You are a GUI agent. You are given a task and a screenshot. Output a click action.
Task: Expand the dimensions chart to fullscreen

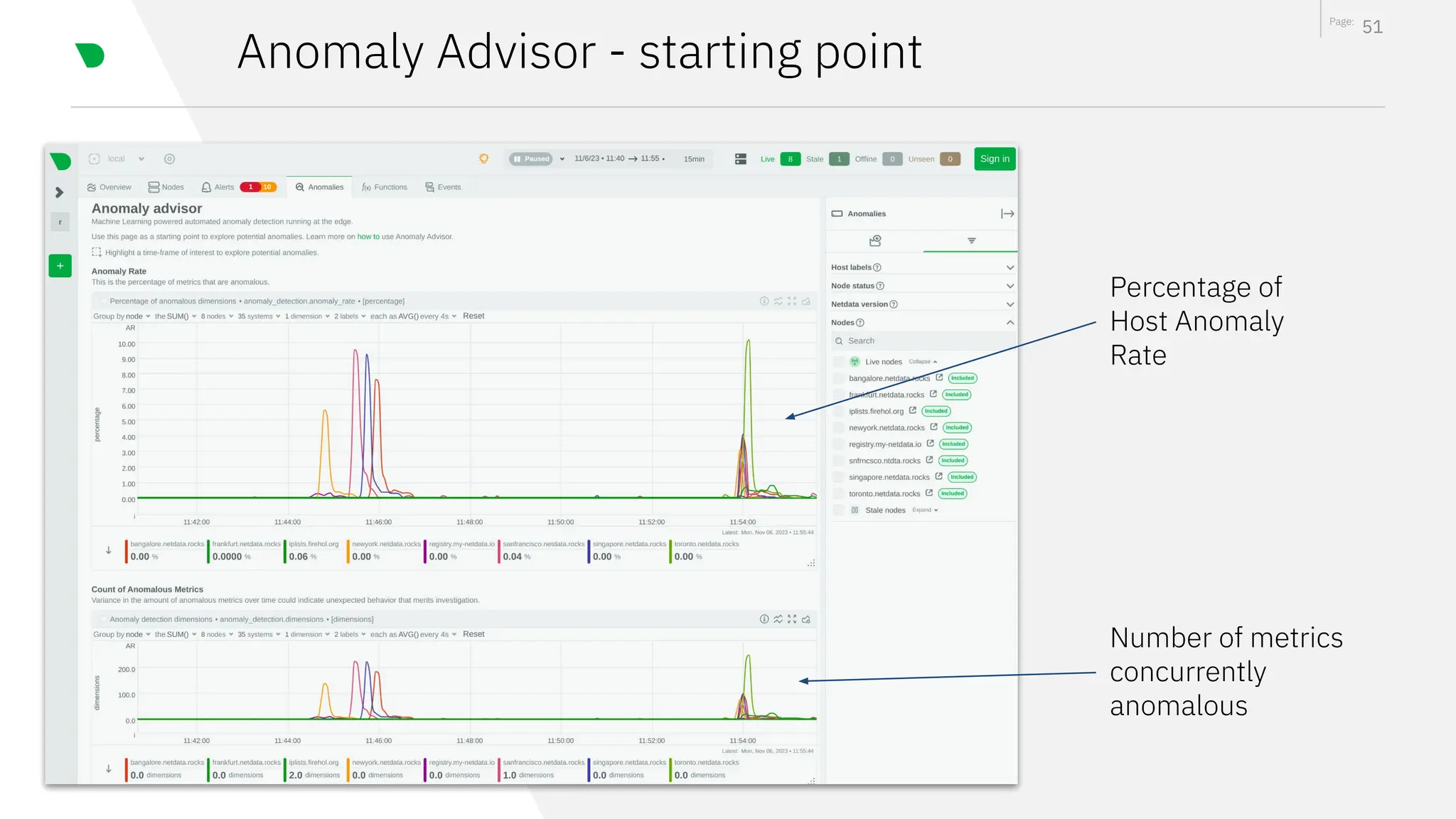[x=792, y=619]
